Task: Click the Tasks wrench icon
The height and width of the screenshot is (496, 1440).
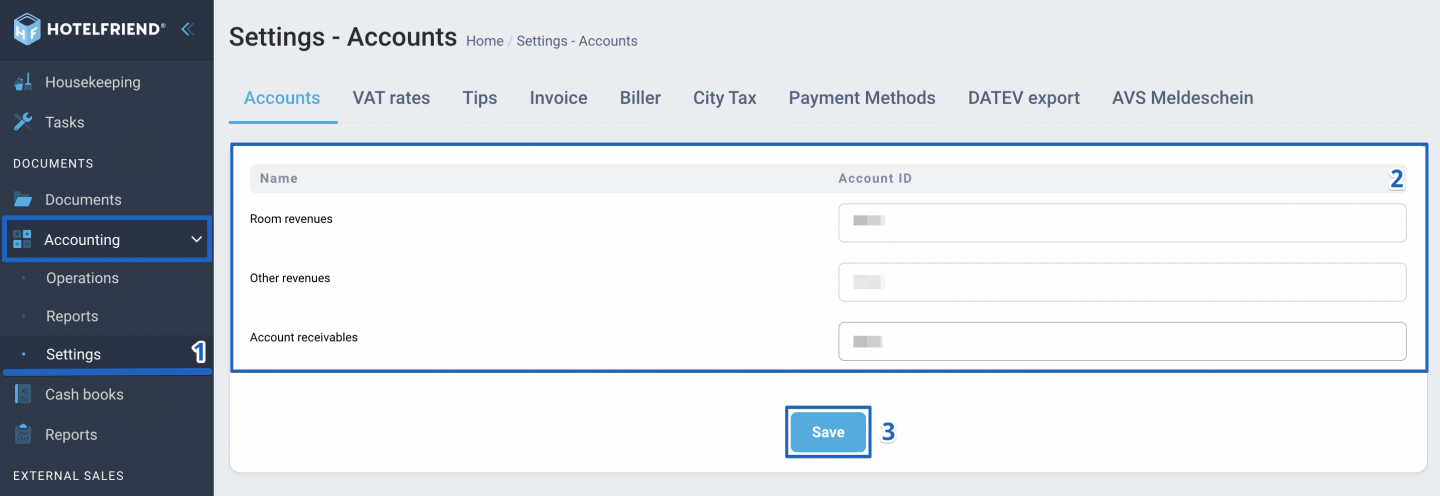Action: (x=23, y=123)
